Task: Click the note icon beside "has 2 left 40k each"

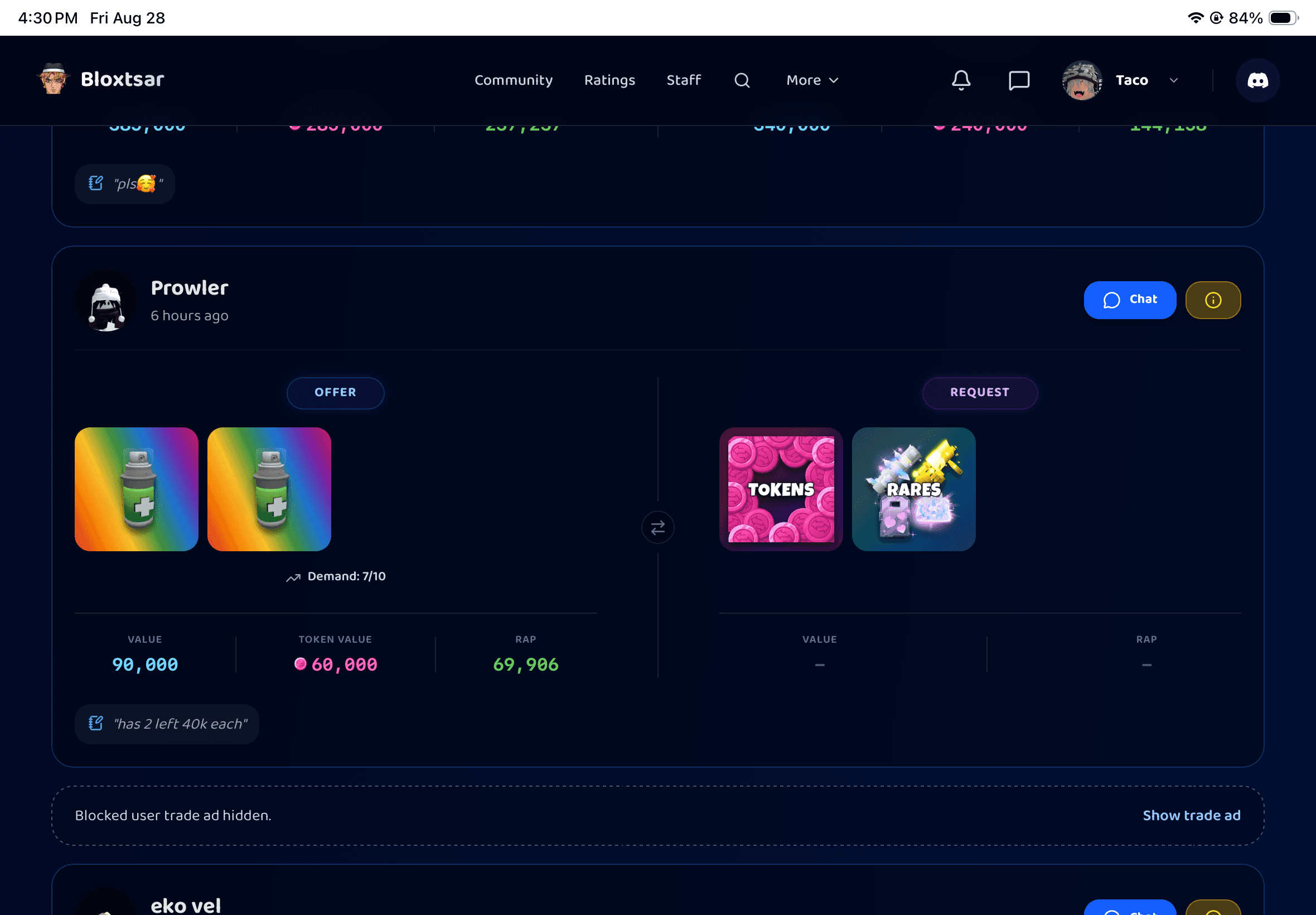Action: click(x=96, y=724)
